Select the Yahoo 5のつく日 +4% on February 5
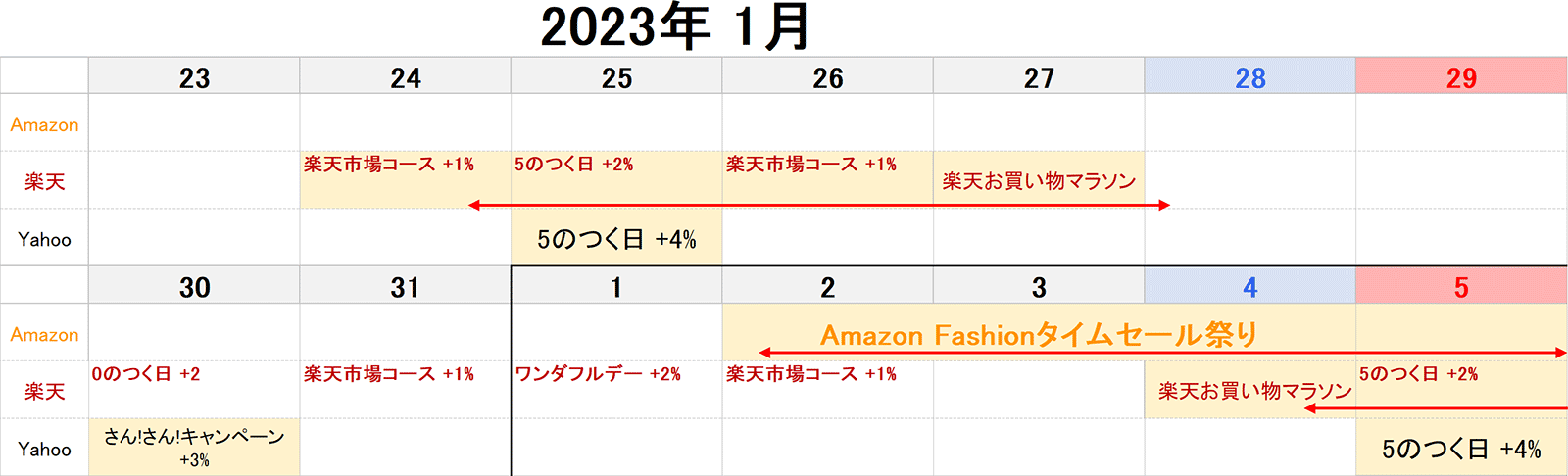This screenshot has height=476, width=1568. click(x=1461, y=448)
